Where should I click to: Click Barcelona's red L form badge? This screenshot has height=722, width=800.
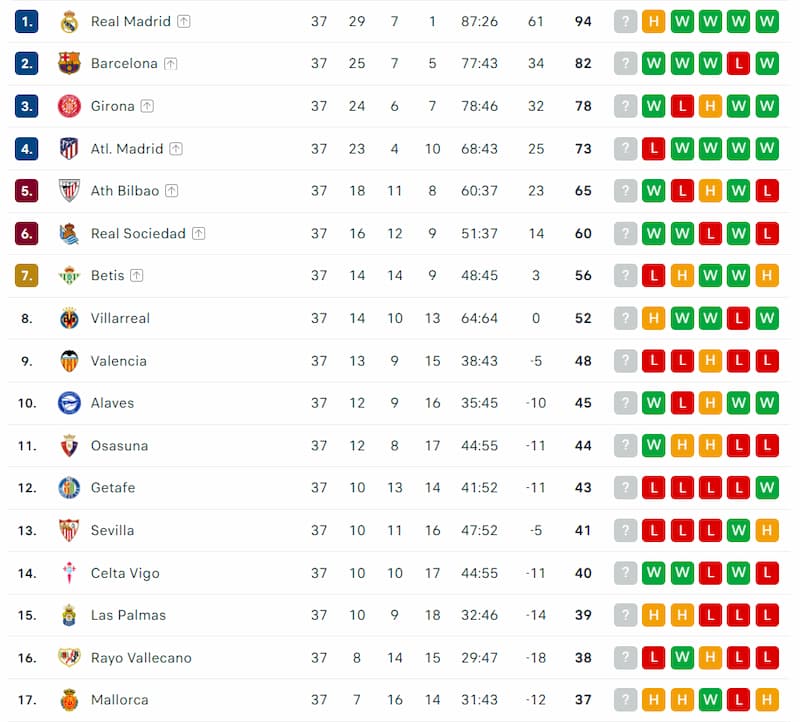(x=739, y=64)
